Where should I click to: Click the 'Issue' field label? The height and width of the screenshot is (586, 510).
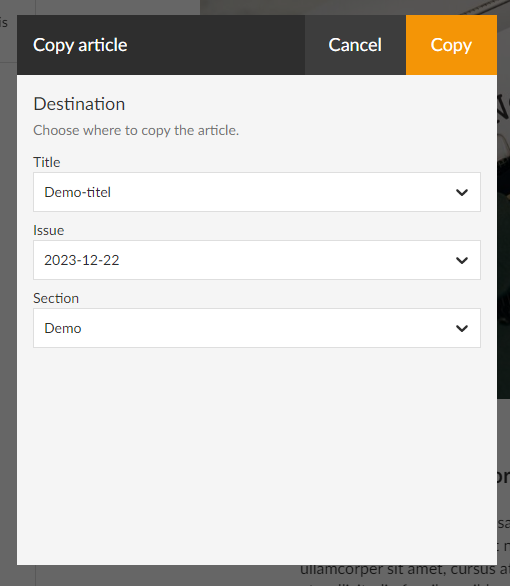tap(49, 230)
